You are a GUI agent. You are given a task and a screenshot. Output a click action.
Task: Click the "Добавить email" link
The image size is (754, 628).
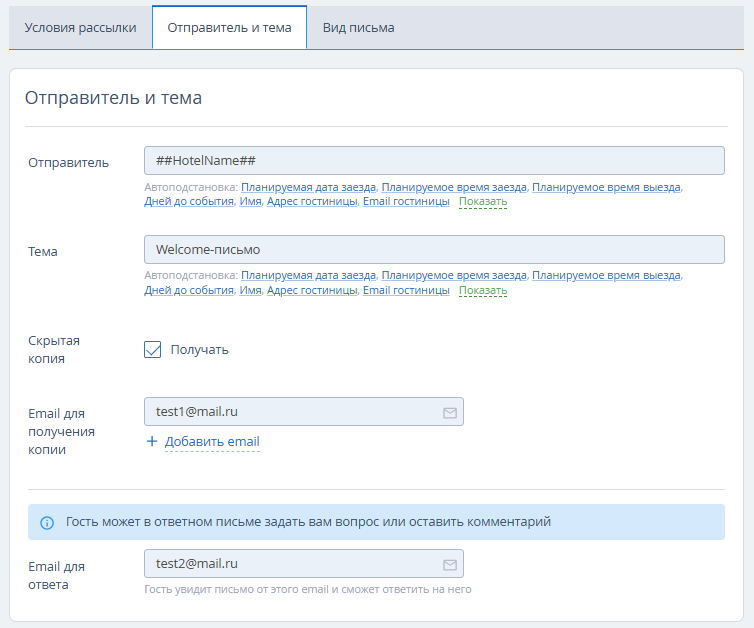(212, 442)
